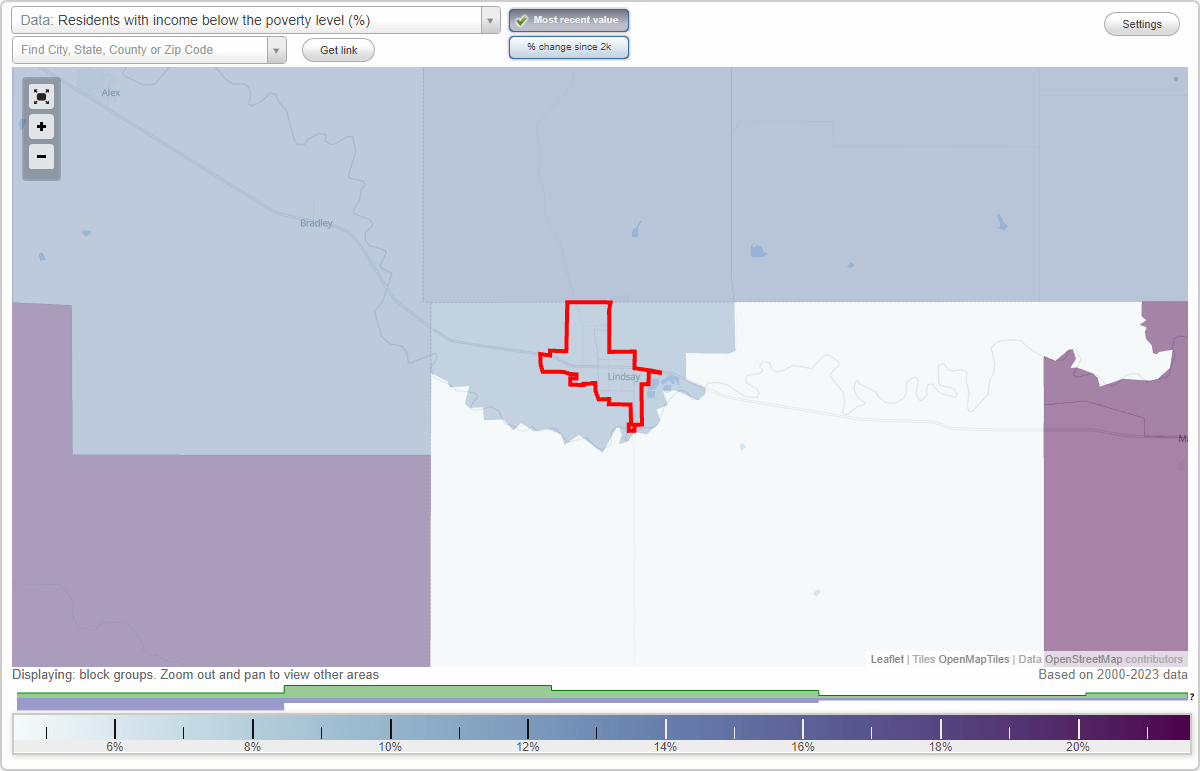
Task: Enable the % change since 2k view
Action: click(568, 46)
